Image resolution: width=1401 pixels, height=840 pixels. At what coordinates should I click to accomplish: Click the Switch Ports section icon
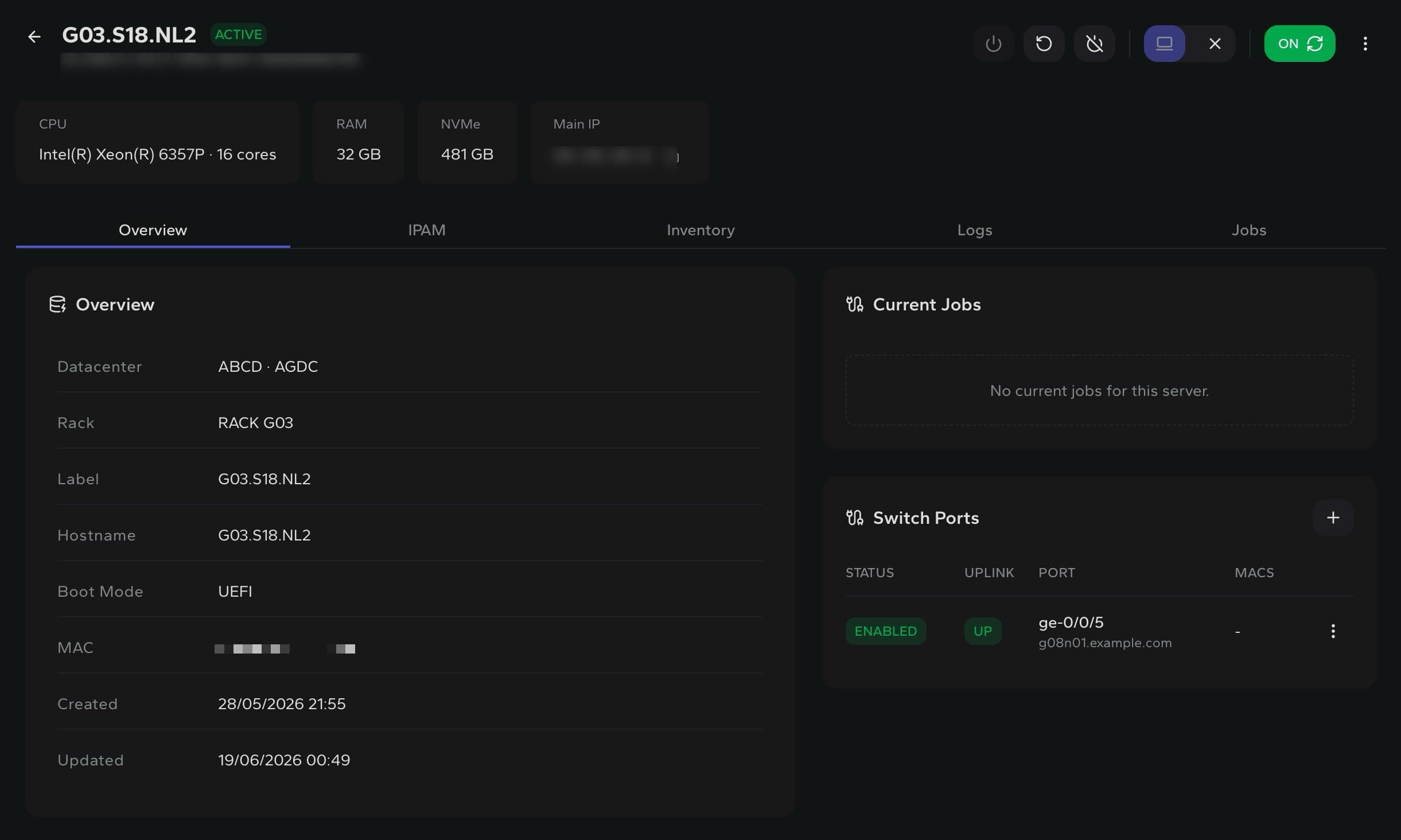coord(854,518)
